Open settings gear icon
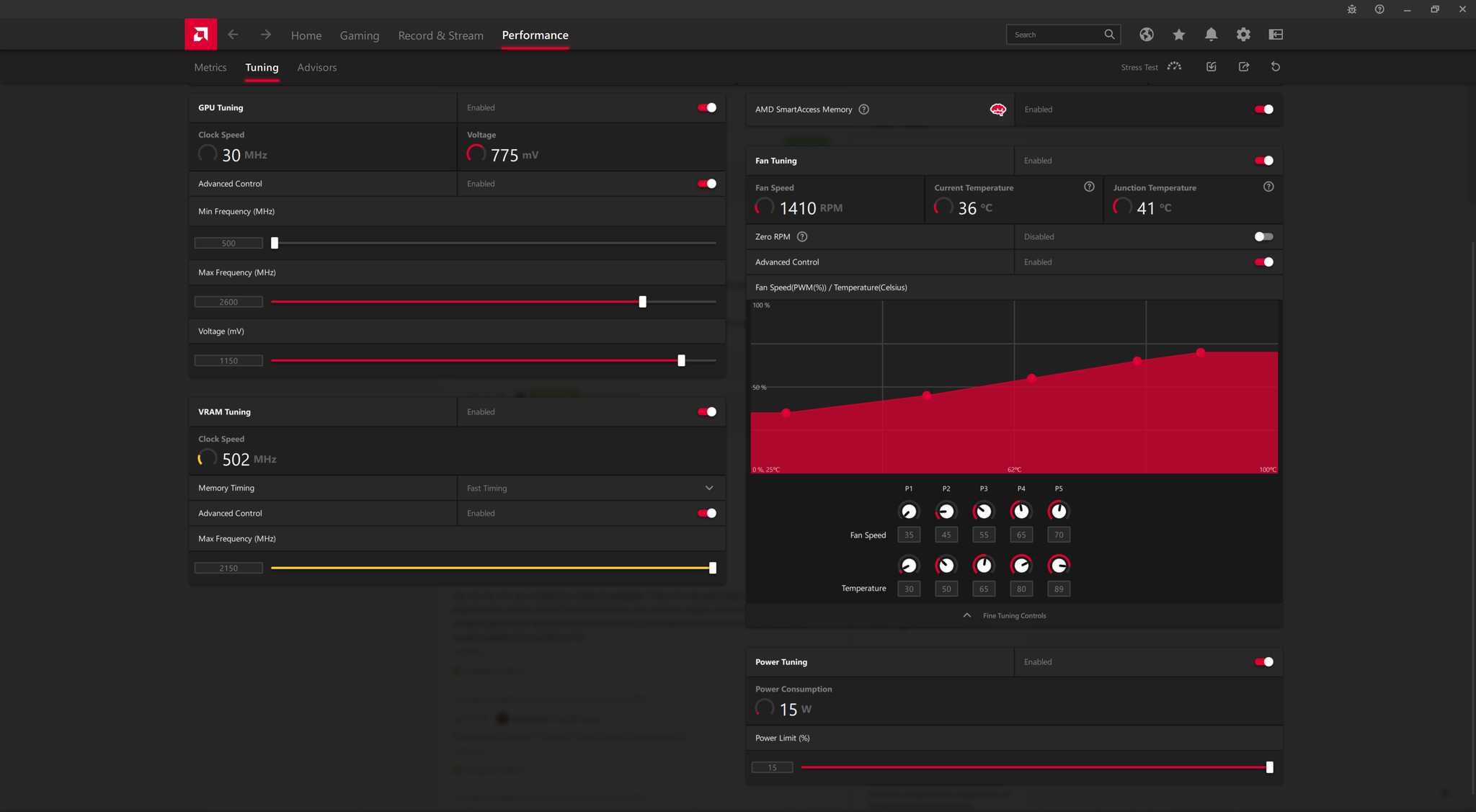The image size is (1476, 812). [x=1243, y=35]
